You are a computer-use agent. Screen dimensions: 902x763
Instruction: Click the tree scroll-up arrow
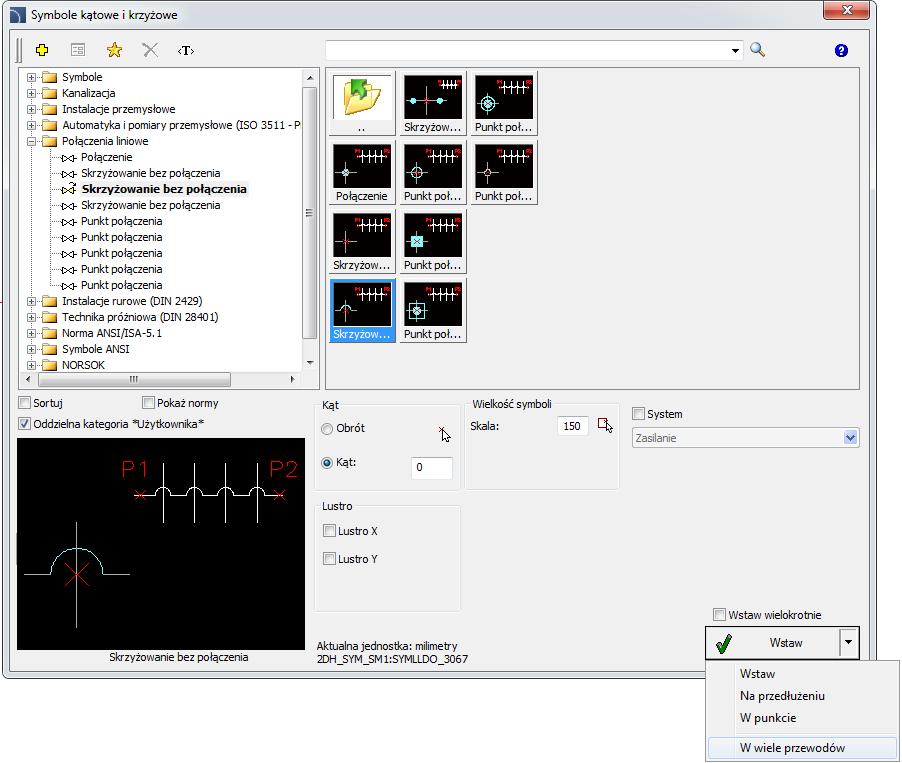[310, 78]
